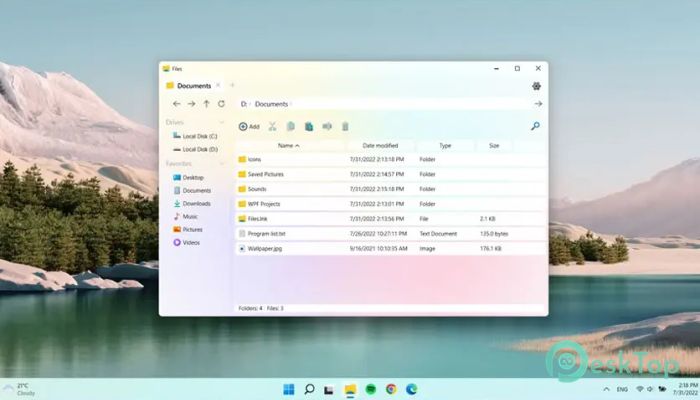
Task: Open taskbar Search
Action: [309, 389]
